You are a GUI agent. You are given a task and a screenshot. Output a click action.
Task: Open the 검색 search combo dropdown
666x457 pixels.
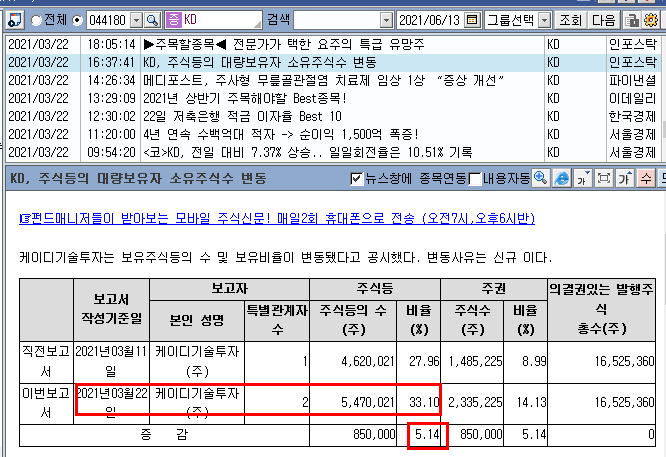coord(386,20)
